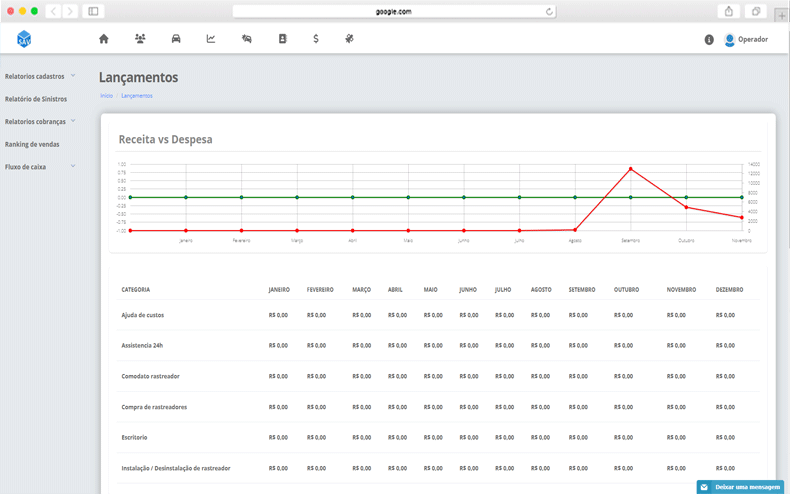
Task: Click the red Outubro data point
Action: [x=686, y=207]
